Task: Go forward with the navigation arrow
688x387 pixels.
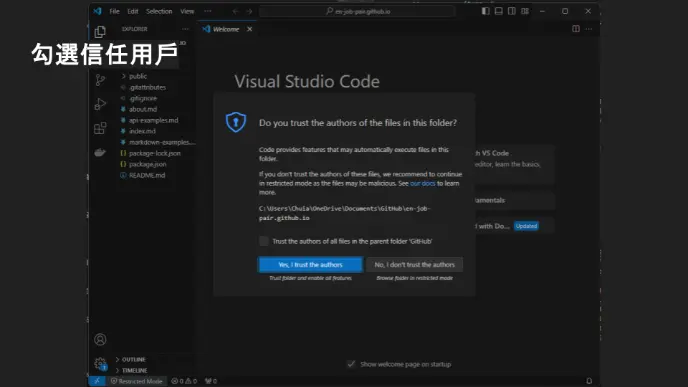Action: pyautogui.click(x=249, y=11)
